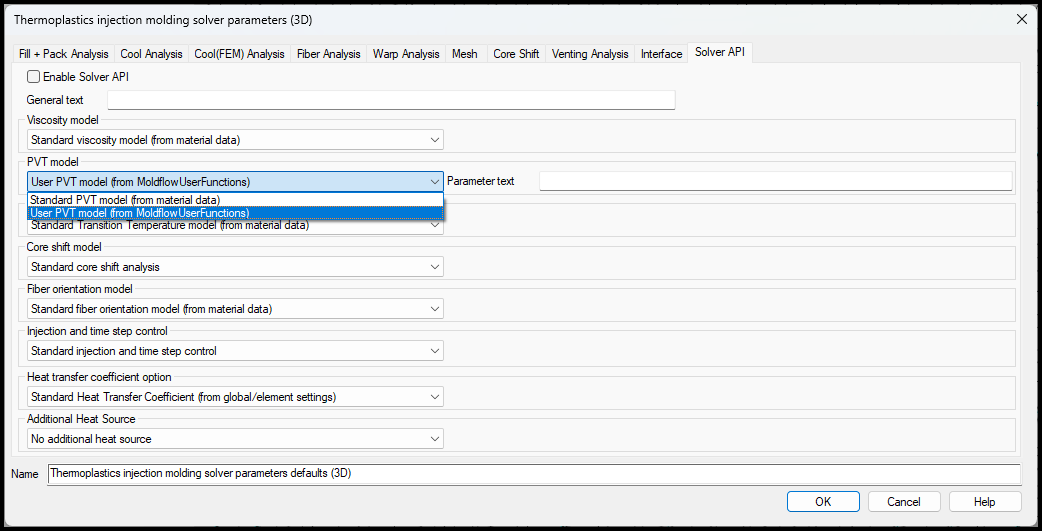
Task: Click the Solver API tab
Action: 720,52
